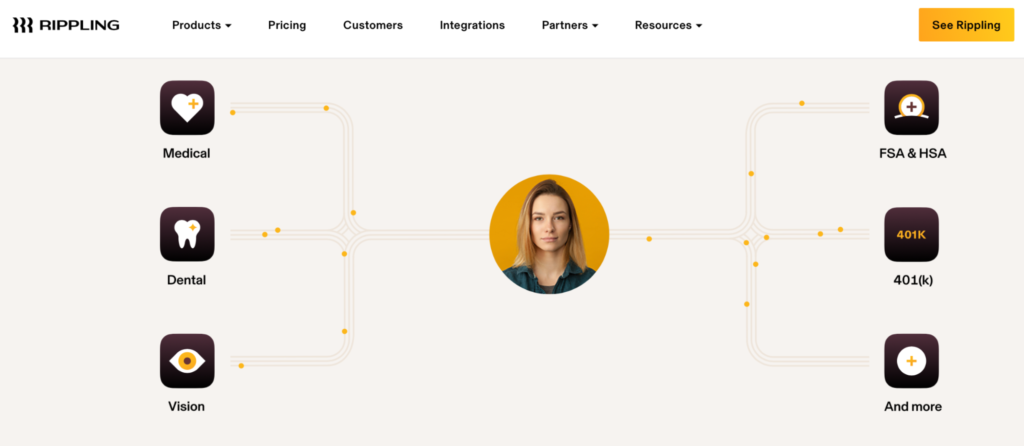Select the 401K icon tile
1024x446 pixels.
912,234
